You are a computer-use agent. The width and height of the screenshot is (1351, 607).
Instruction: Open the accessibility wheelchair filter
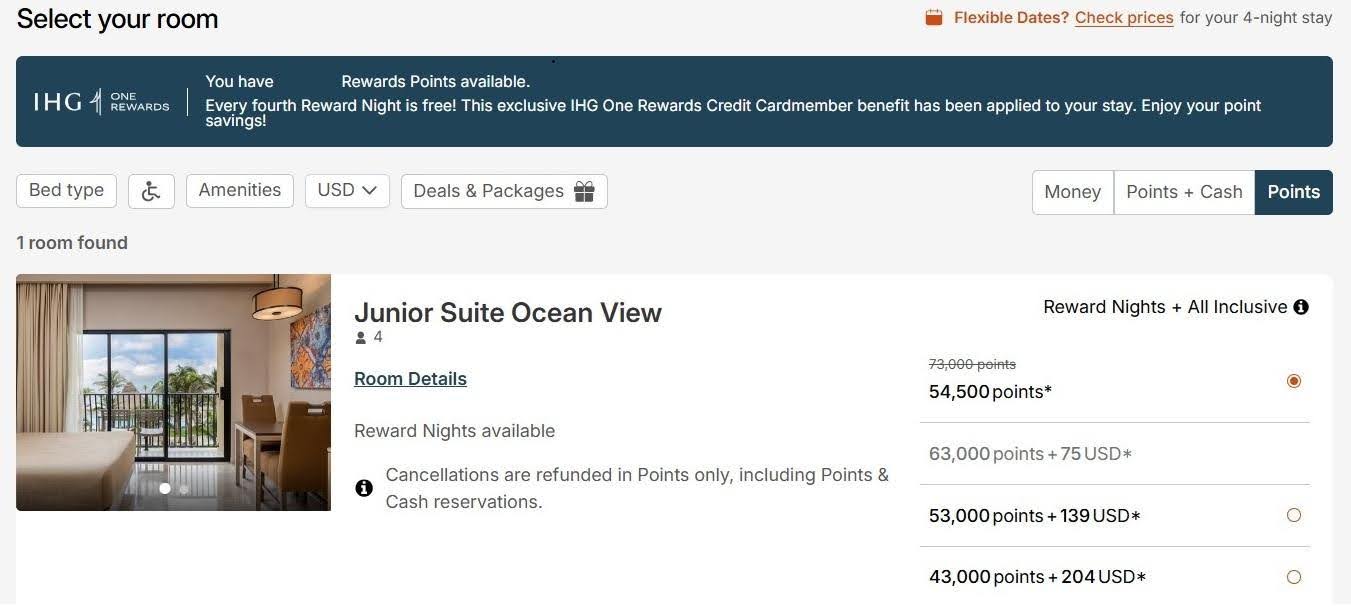coord(151,191)
